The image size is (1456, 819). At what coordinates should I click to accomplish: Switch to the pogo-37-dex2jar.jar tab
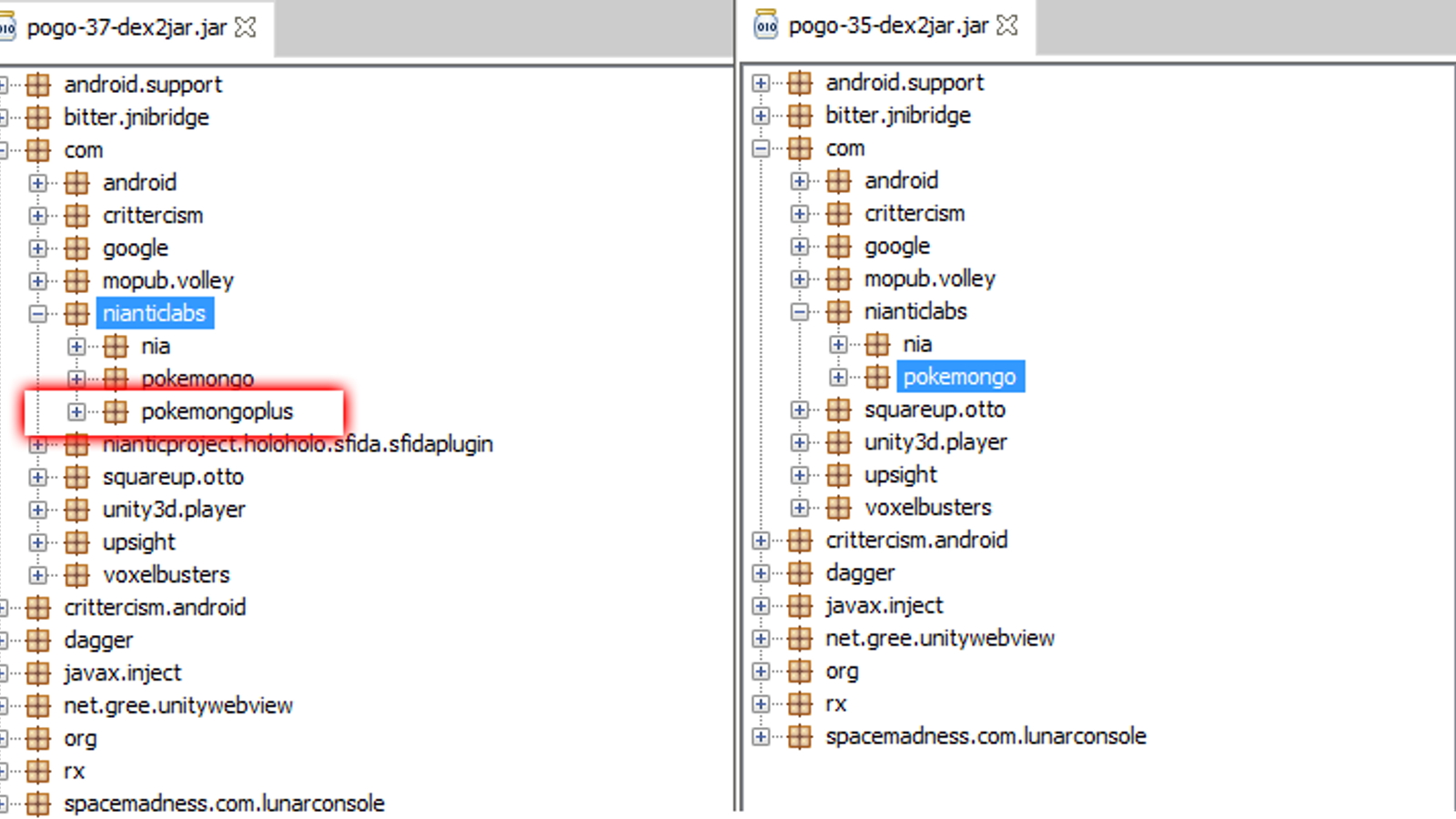[127, 28]
